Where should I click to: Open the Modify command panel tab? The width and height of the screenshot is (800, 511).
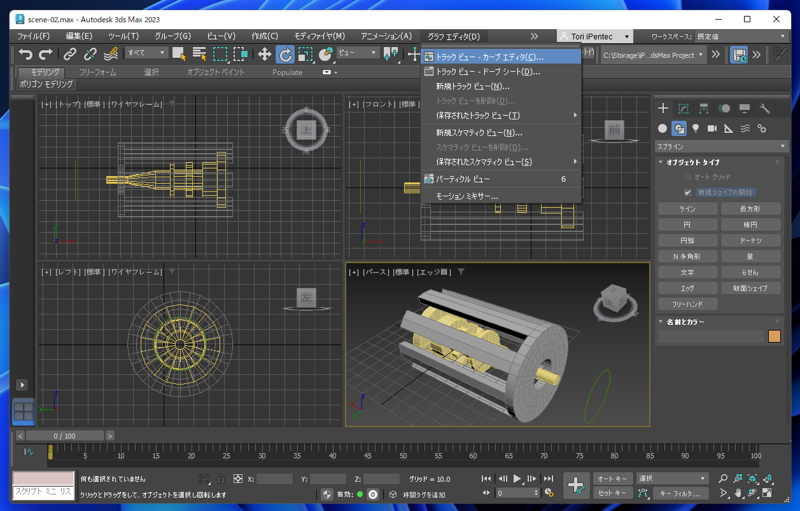tap(683, 108)
